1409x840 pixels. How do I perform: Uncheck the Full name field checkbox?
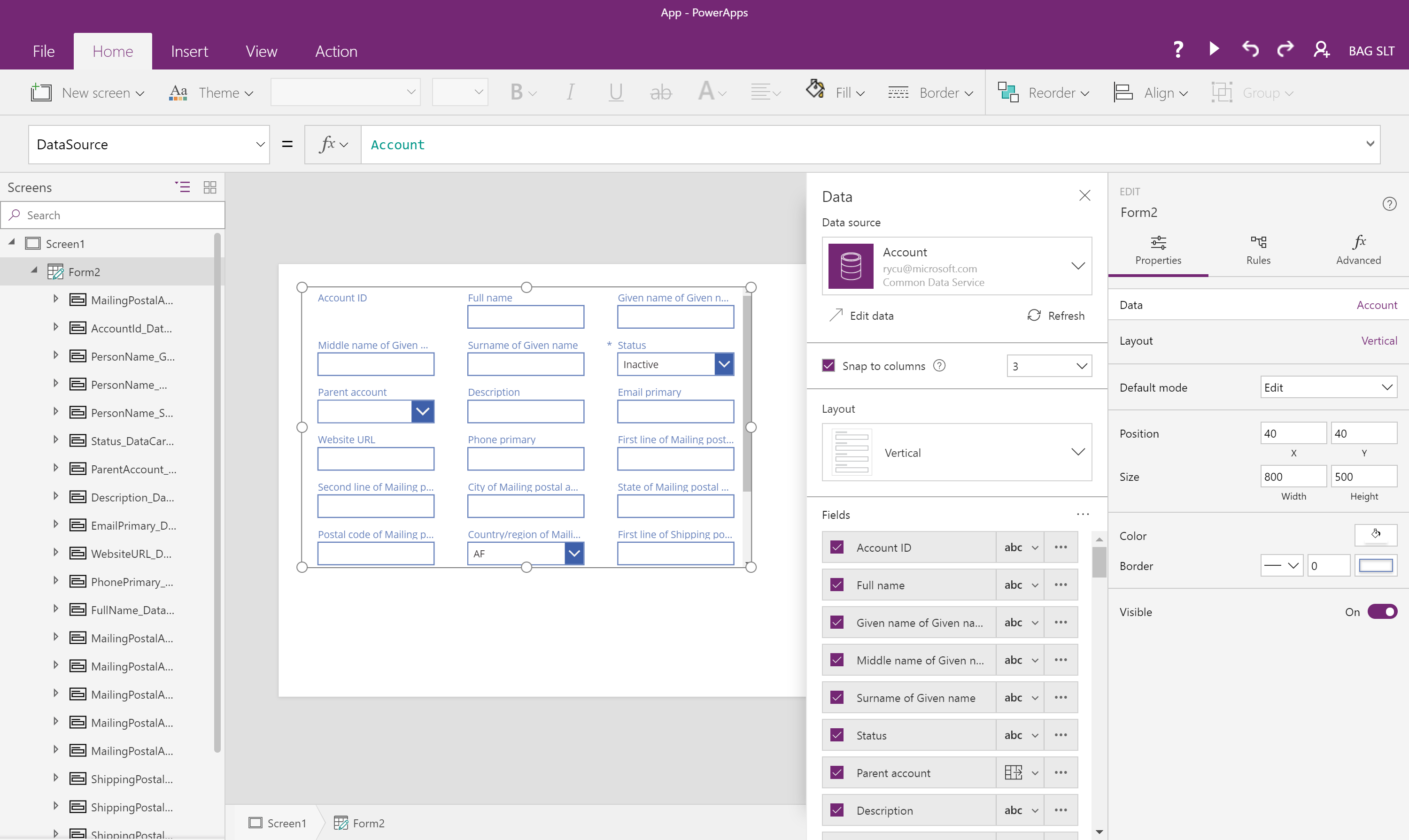(x=836, y=585)
